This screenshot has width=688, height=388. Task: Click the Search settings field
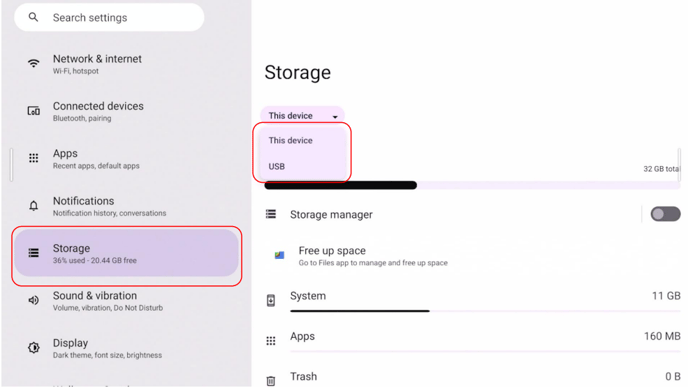pyautogui.click(x=109, y=17)
